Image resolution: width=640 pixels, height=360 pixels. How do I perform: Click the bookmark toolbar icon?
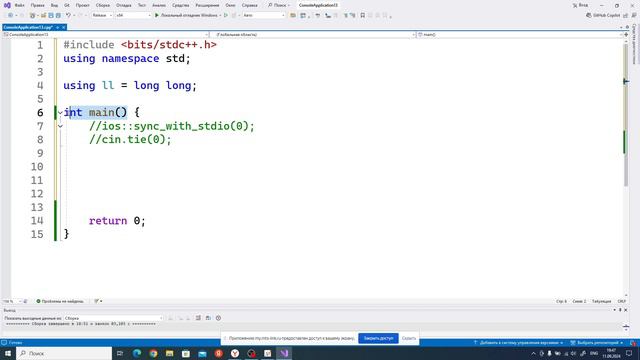click(362, 16)
